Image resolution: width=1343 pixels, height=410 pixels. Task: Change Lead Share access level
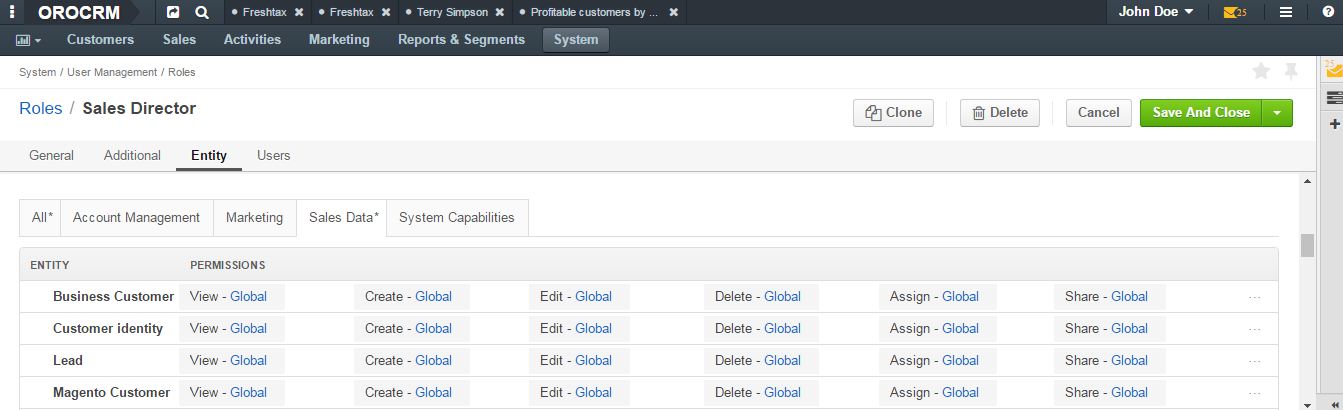tap(1129, 360)
